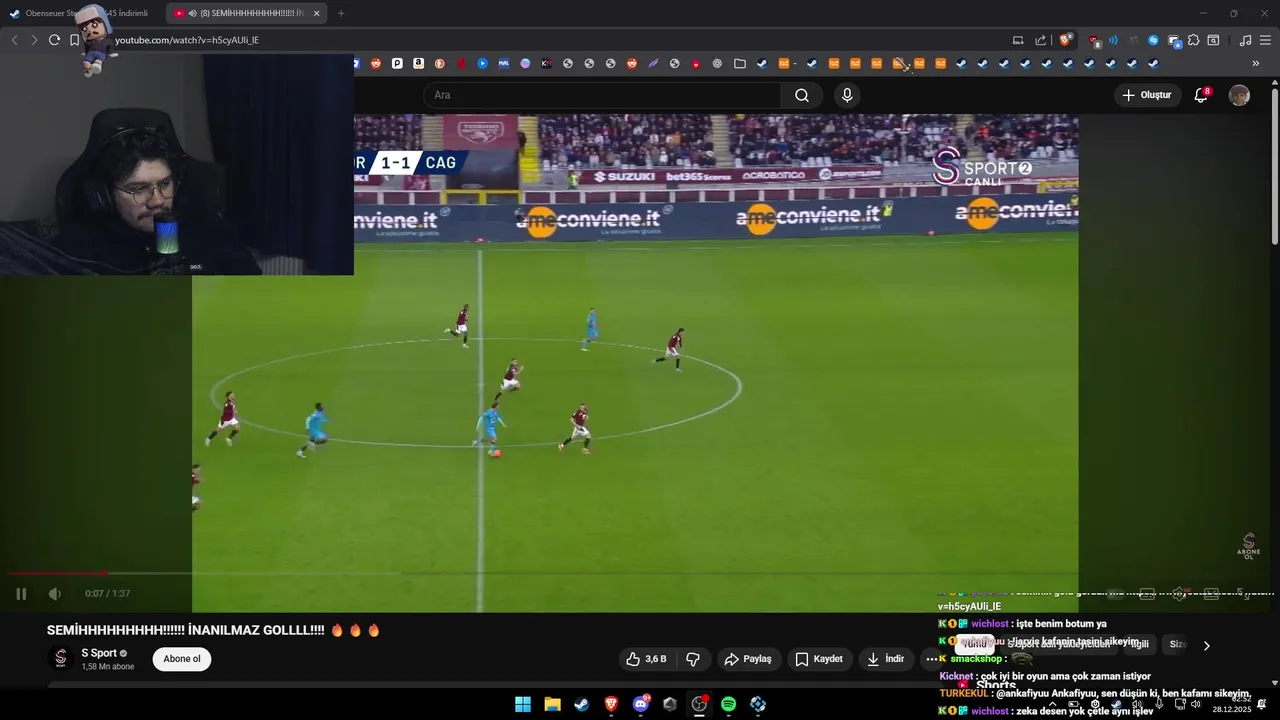Focus the YouTube Ara search field

(602, 95)
